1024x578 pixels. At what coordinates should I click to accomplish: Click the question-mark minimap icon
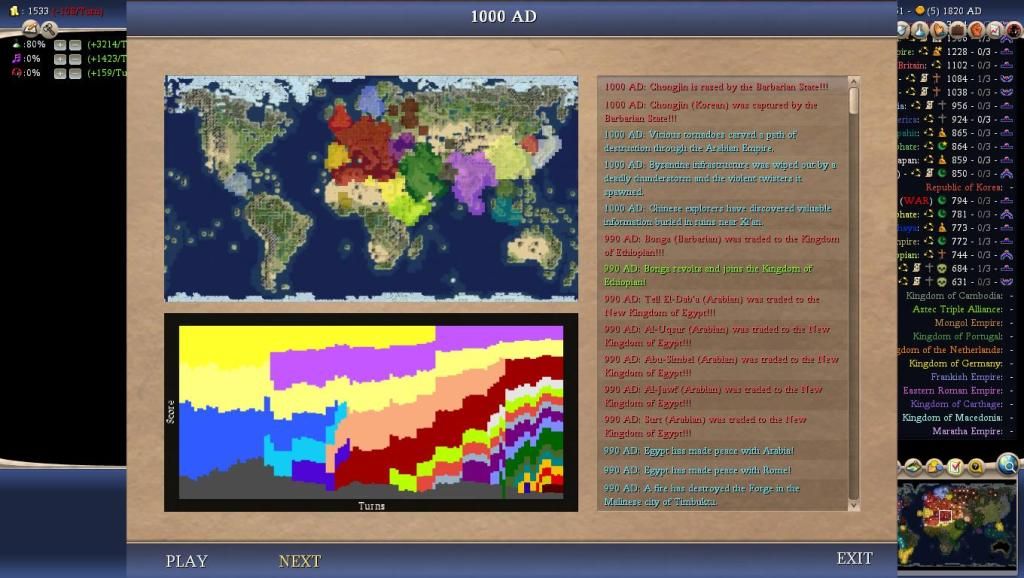976,466
